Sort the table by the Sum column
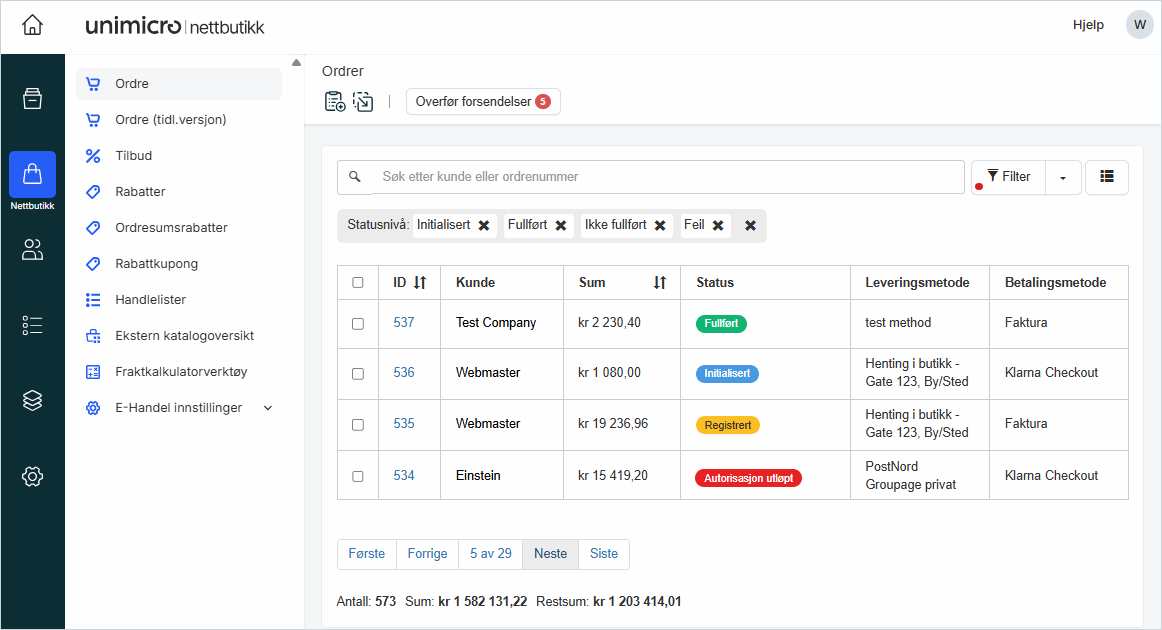The image size is (1162, 630). [659, 283]
